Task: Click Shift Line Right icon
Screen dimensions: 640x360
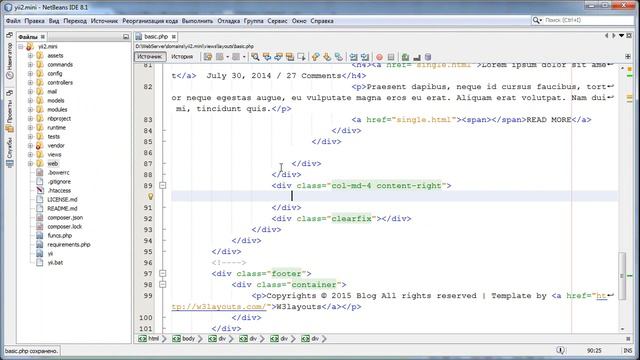Action: pyautogui.click(x=365, y=57)
